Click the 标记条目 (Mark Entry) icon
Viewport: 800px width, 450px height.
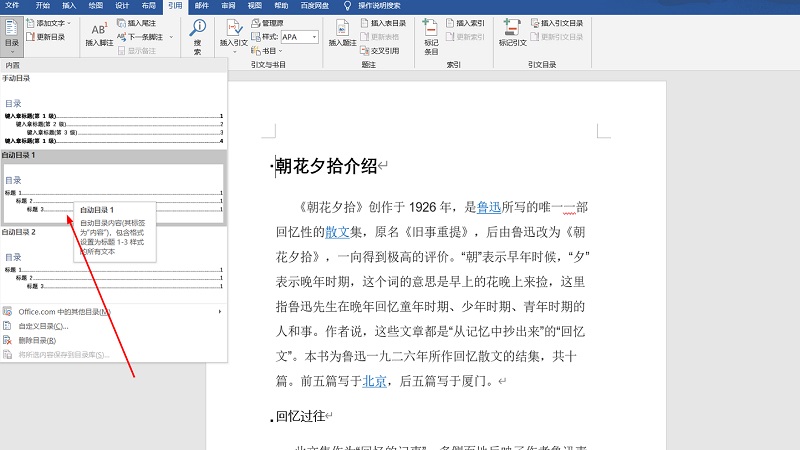[431, 33]
